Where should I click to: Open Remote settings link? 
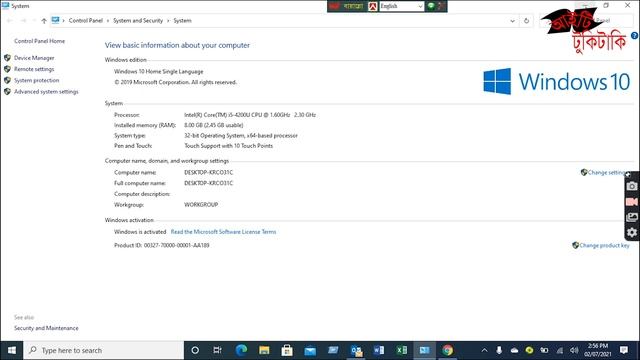[34, 69]
